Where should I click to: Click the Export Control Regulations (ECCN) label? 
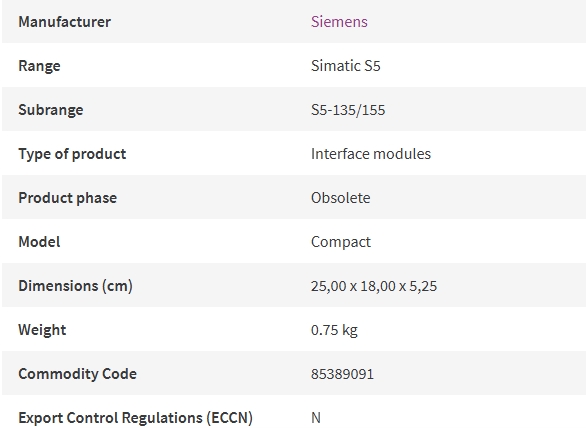136,418
